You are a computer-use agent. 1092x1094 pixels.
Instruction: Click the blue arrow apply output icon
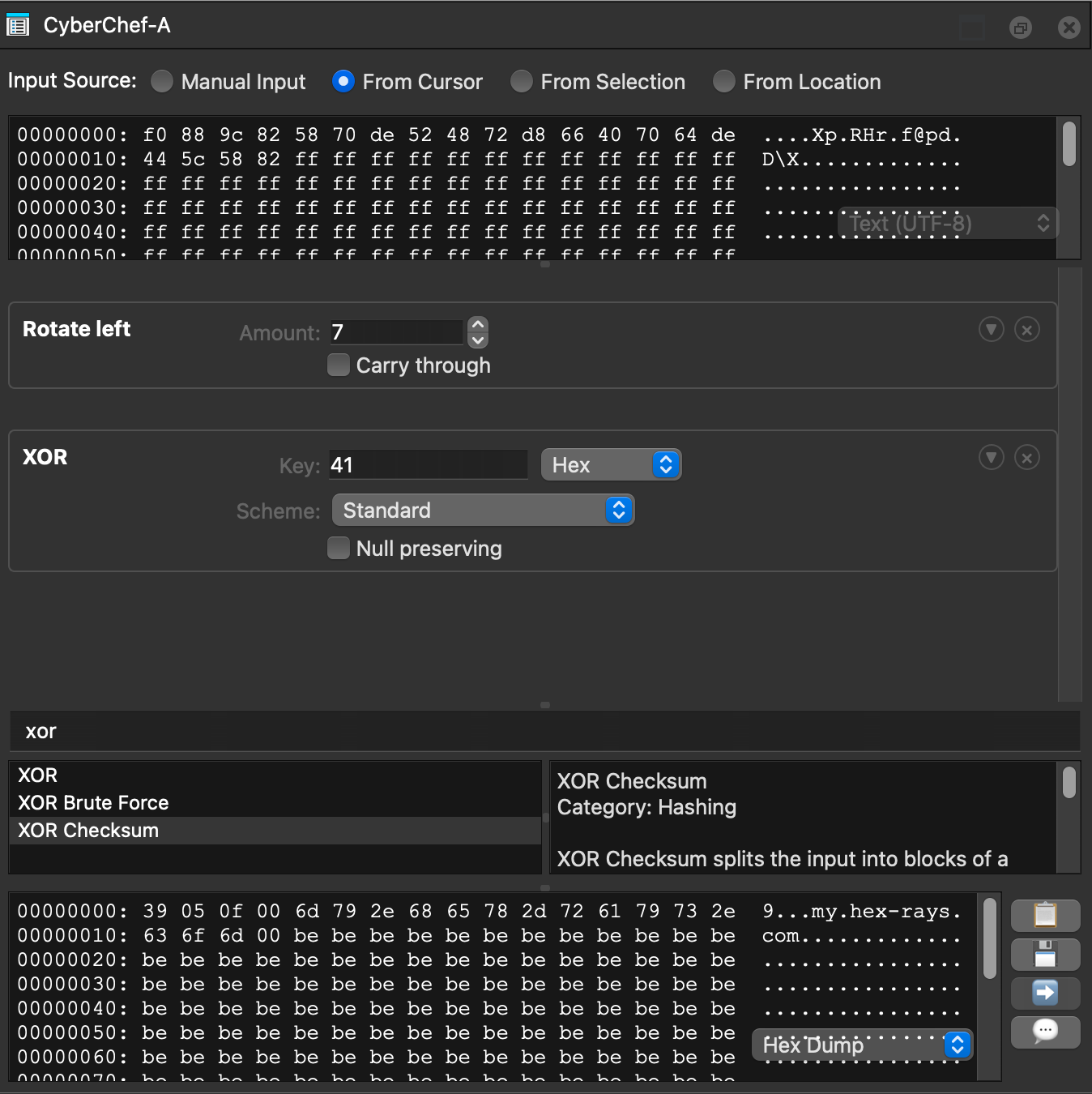click(1045, 993)
